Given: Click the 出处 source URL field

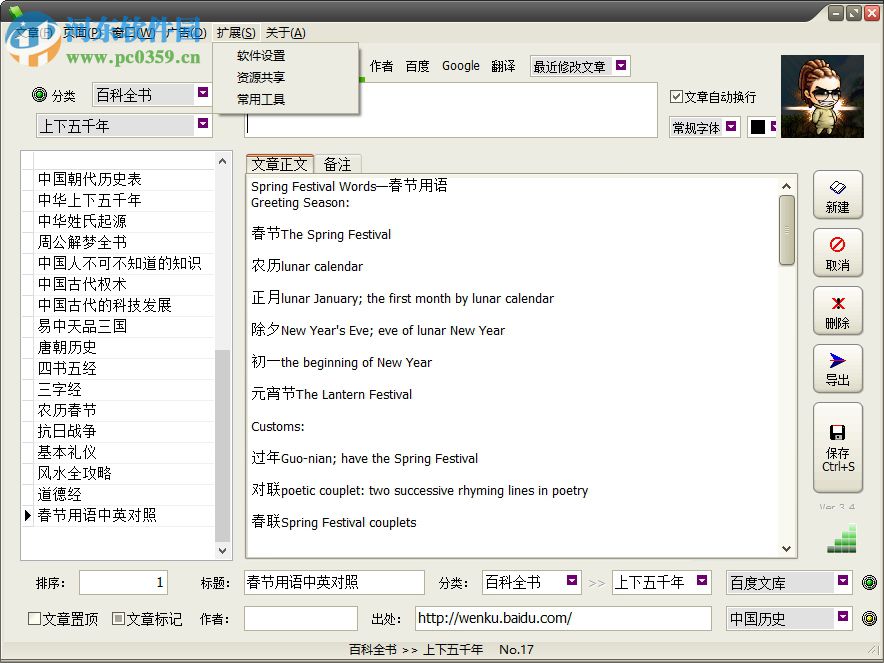Looking at the screenshot, I should 563,618.
